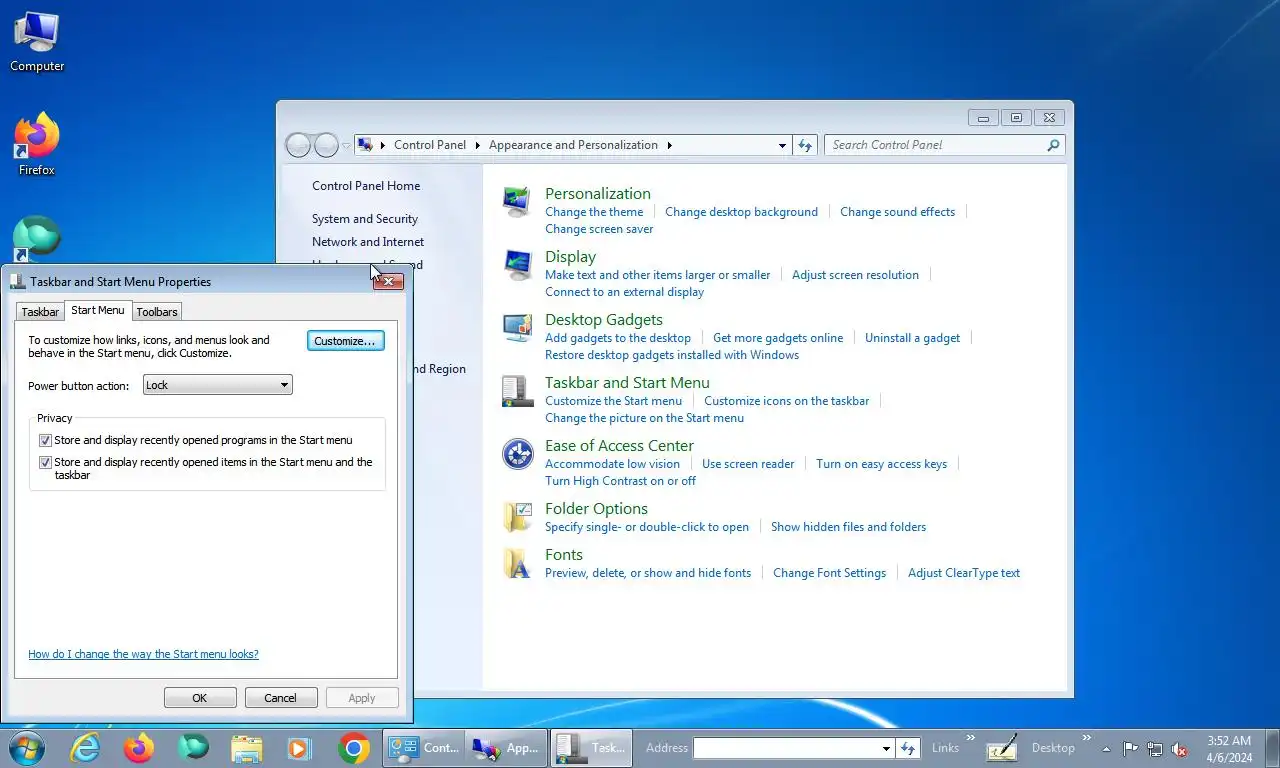Switch to the Toolbars tab

click(x=157, y=312)
